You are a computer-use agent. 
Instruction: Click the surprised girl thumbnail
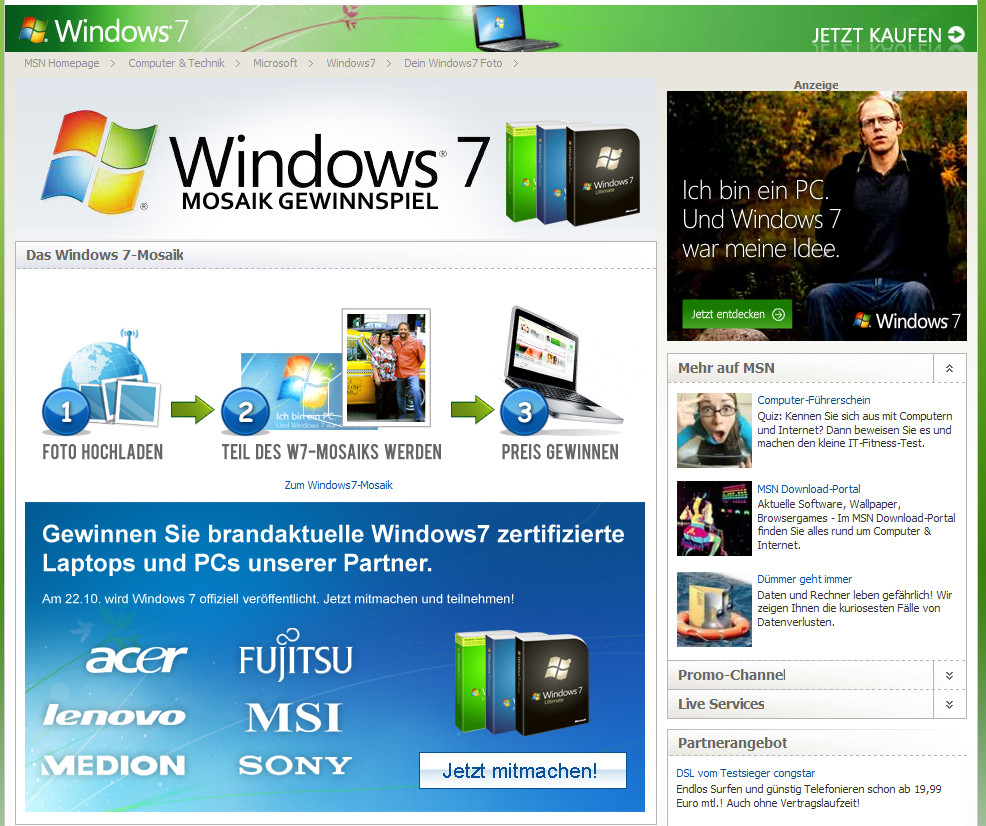pyautogui.click(x=714, y=430)
